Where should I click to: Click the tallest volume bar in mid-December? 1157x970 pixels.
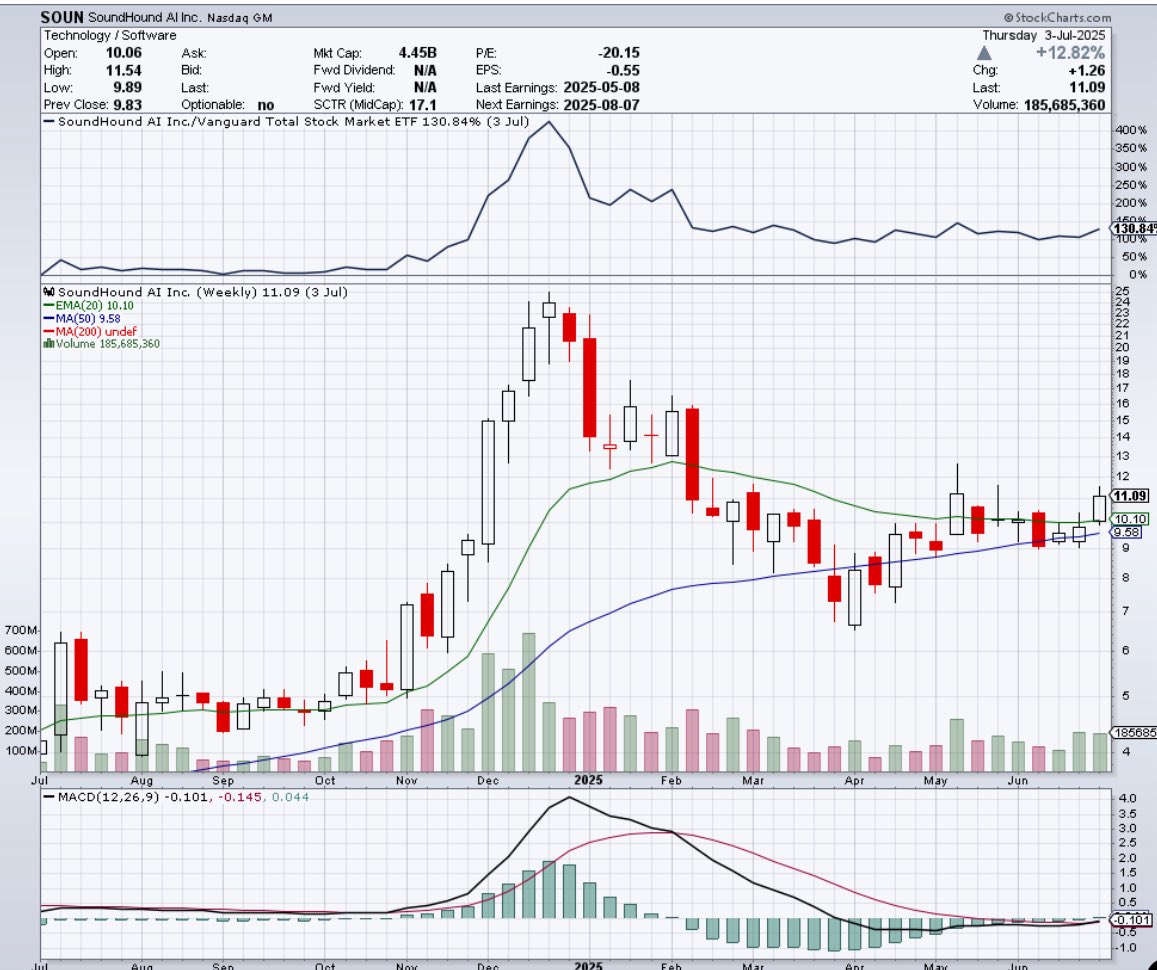(528, 702)
